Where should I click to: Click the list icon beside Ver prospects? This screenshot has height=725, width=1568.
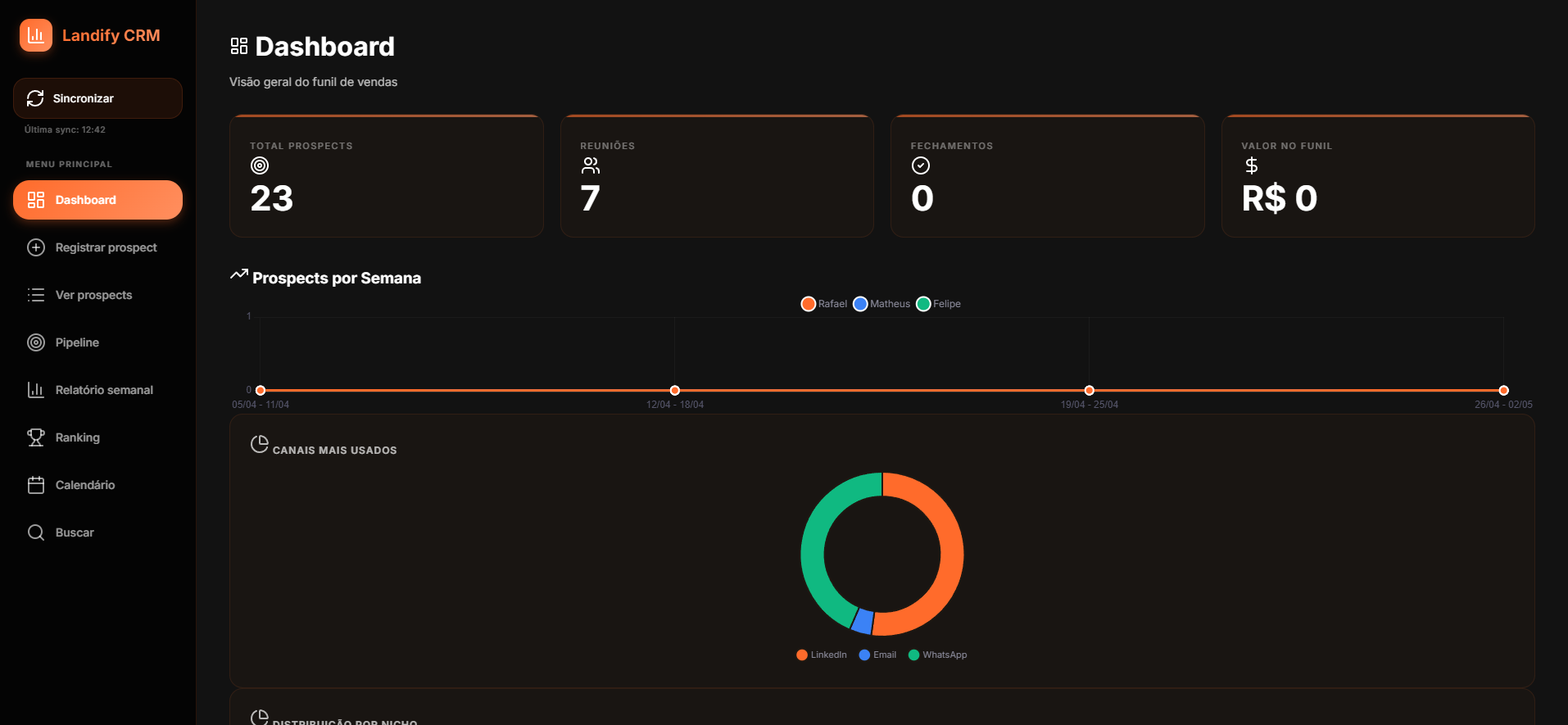pos(36,295)
